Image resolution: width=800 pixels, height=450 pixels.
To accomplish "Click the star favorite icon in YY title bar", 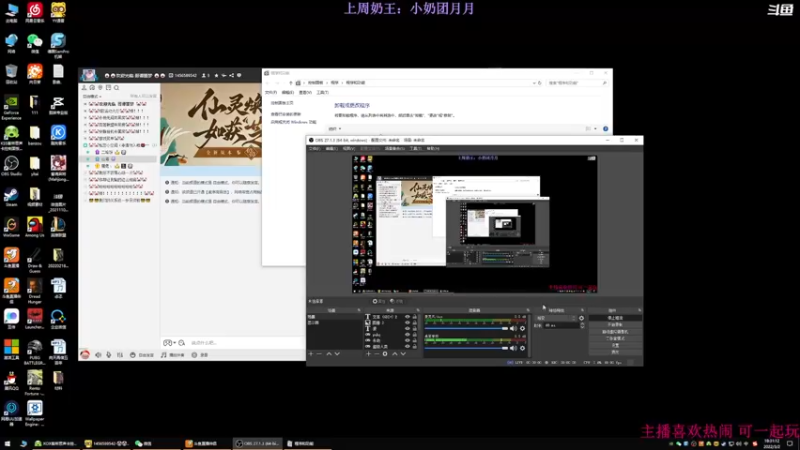I will pos(216,76).
